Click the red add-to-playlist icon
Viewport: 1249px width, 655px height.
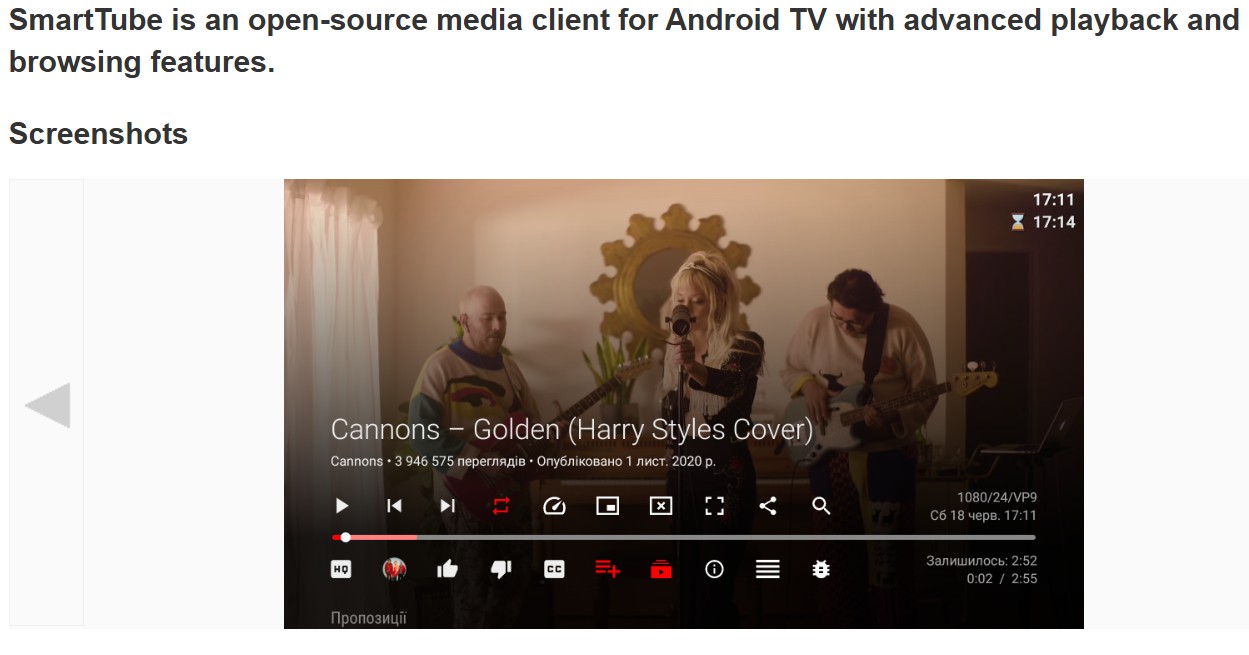(x=608, y=569)
